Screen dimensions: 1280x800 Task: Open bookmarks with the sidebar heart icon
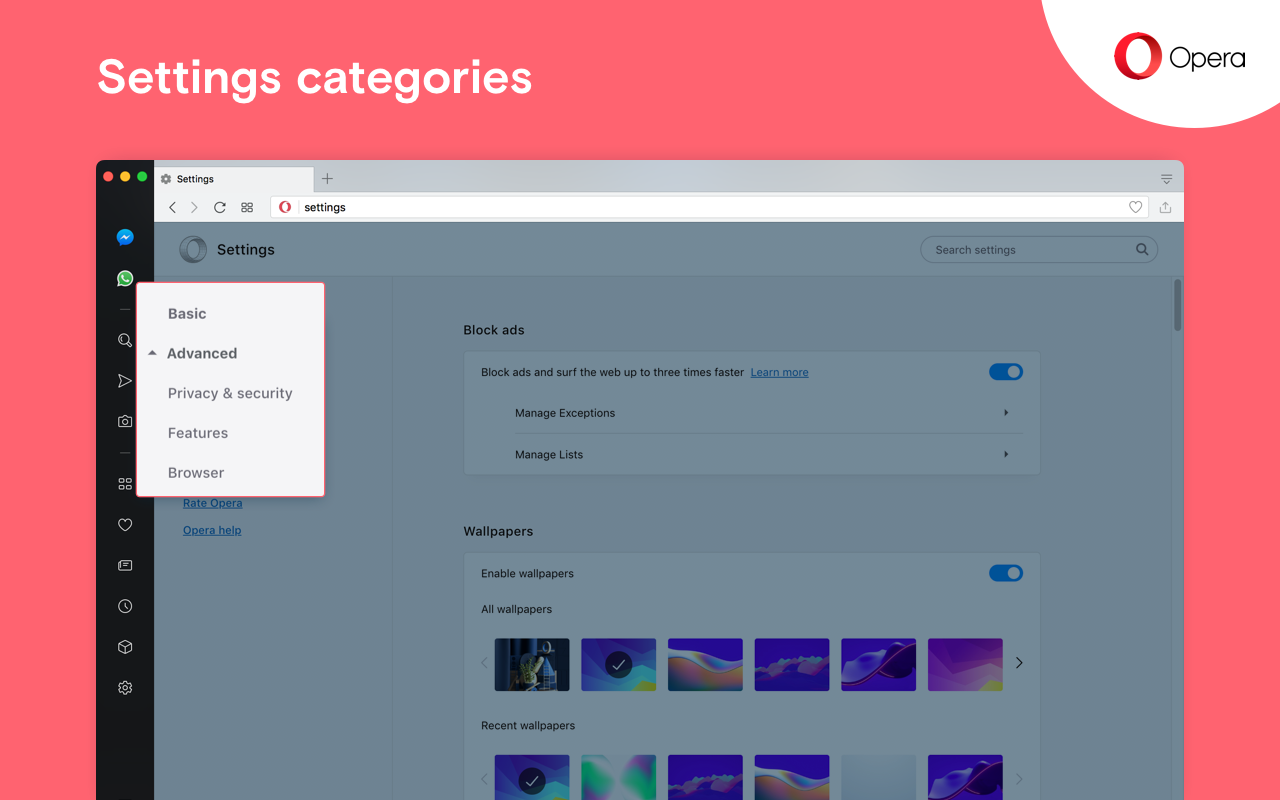coord(124,524)
